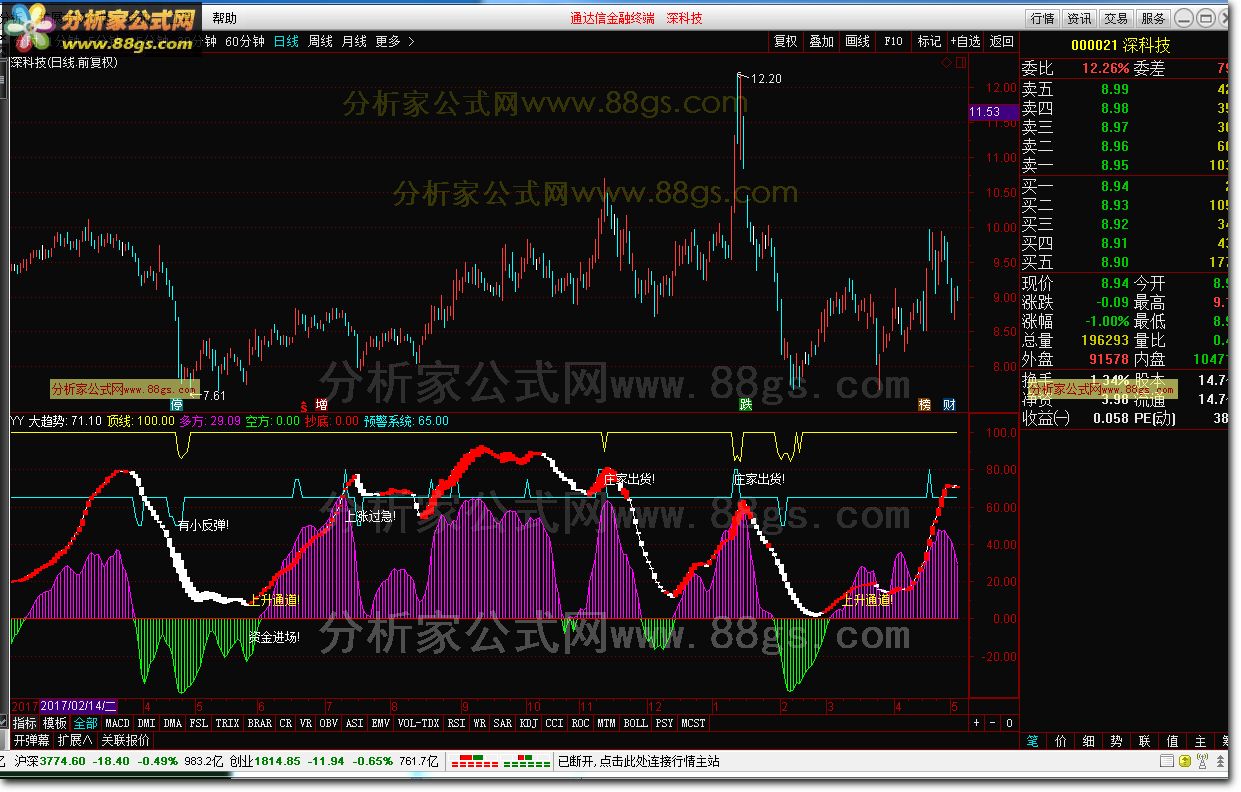
Task: Open the 资讯 news tab
Action: coord(1079,18)
